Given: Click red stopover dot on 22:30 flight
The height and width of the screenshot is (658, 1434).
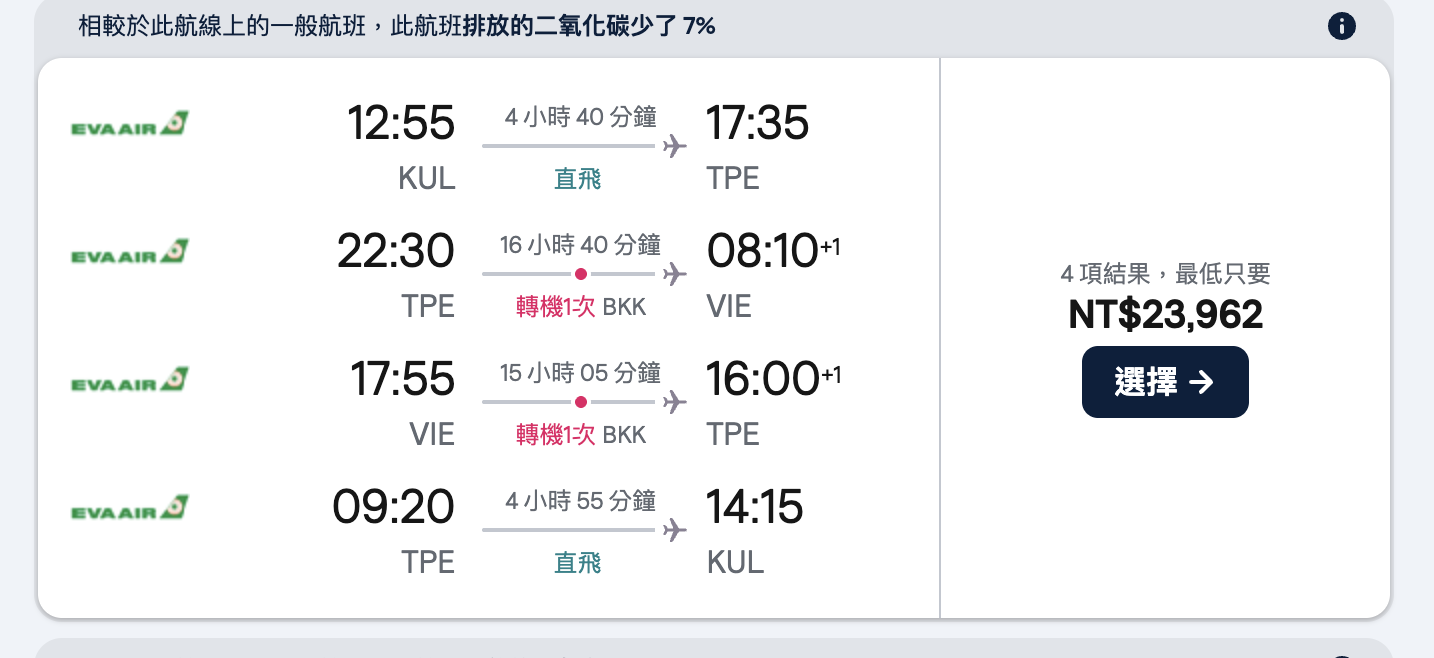Looking at the screenshot, I should (581, 274).
